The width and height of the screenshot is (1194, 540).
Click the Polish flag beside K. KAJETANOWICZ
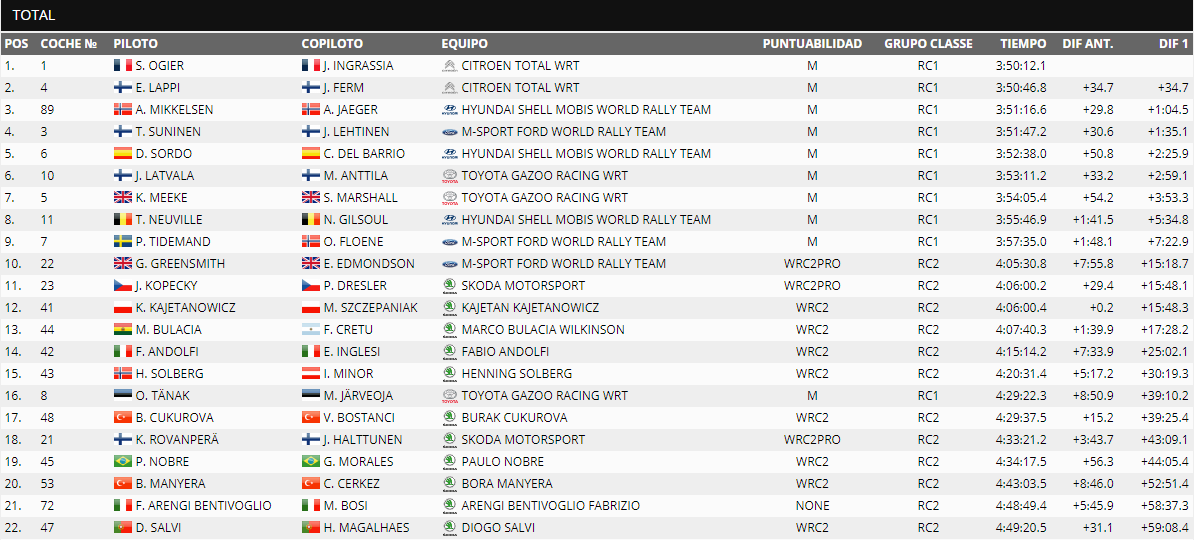coord(123,308)
